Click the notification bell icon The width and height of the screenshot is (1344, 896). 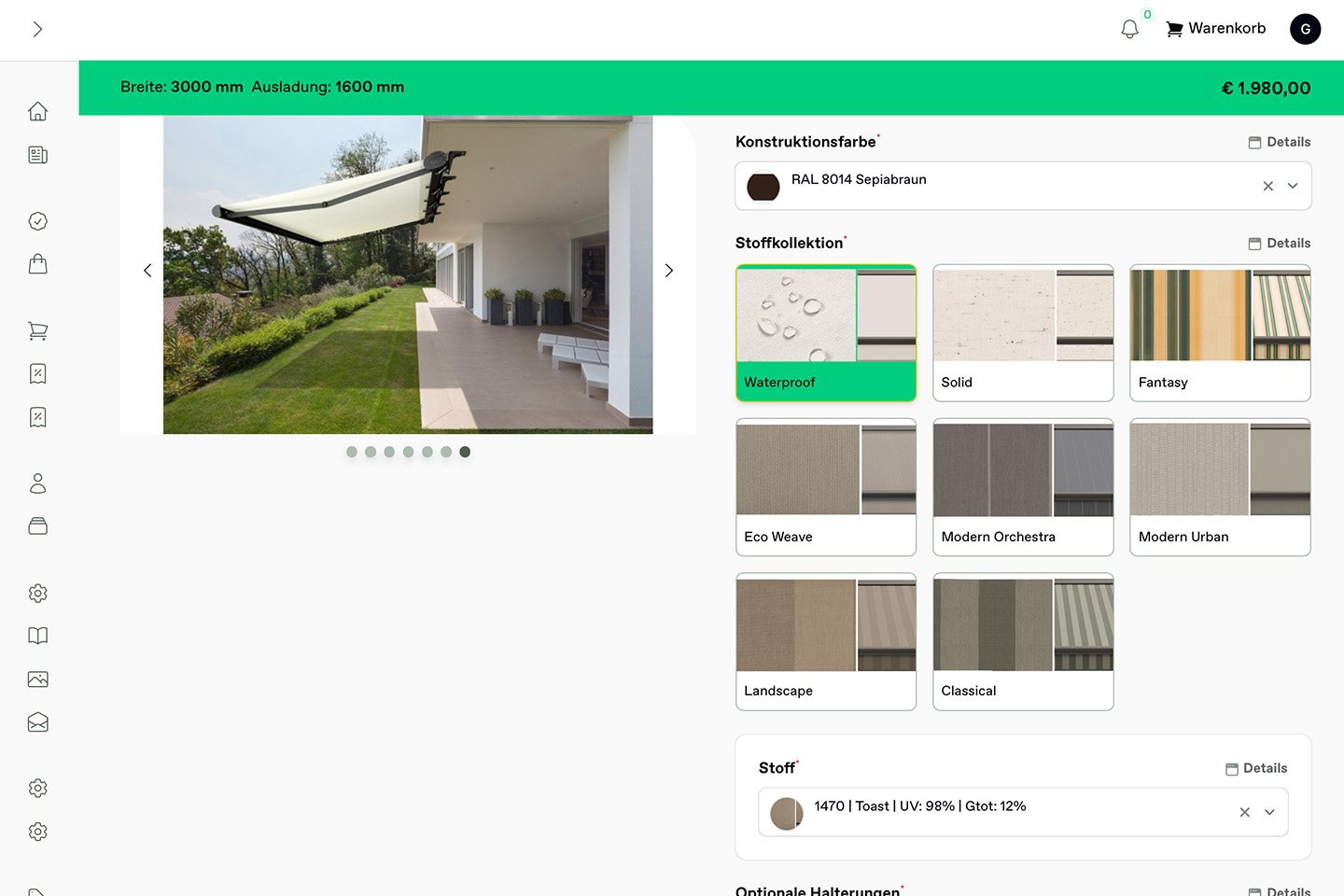pos(1129,29)
